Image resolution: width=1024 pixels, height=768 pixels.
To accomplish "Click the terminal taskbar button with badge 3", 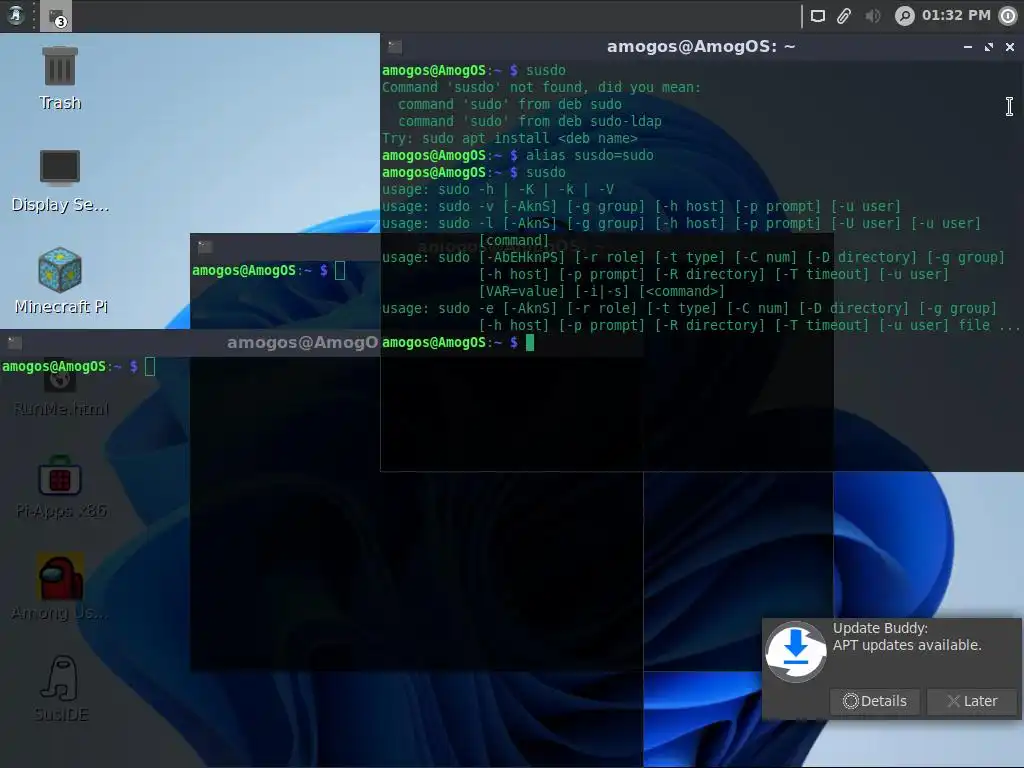I will tap(56, 16).
